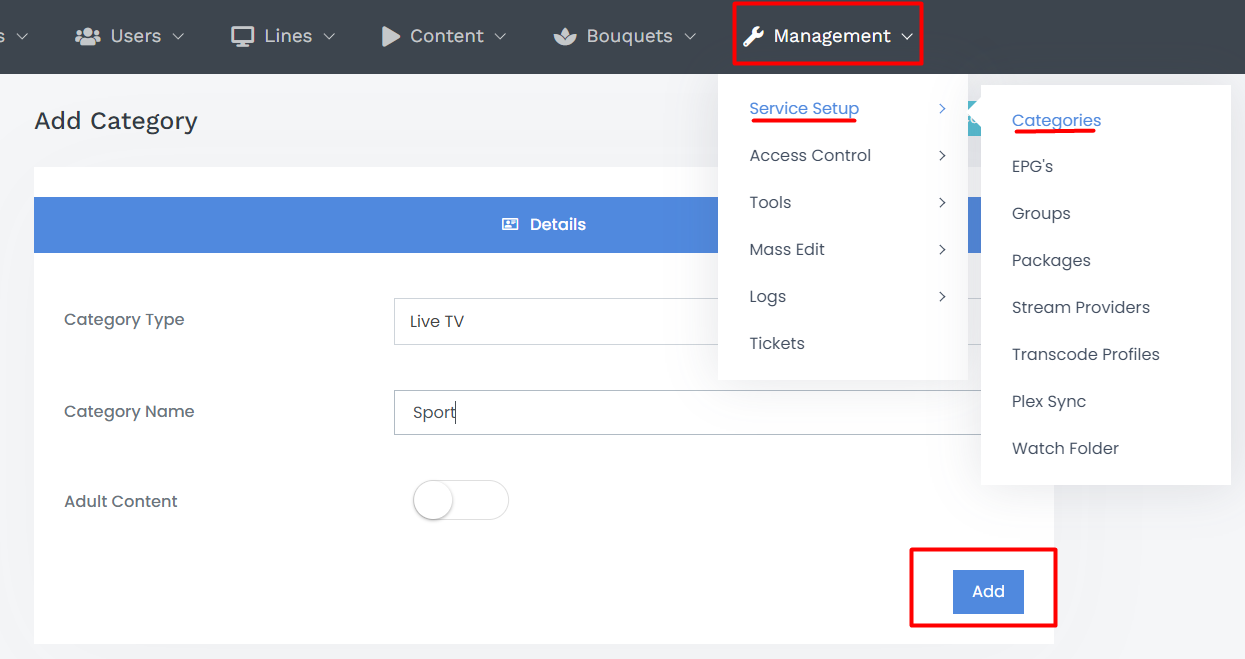This screenshot has width=1245, height=659.
Task: Select Watch Folder in submenu
Action: click(x=1065, y=448)
